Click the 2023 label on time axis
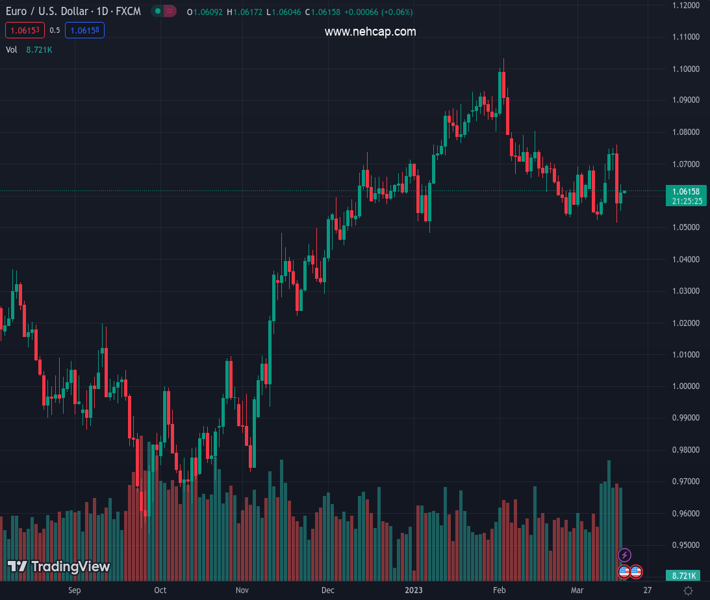Screen dimensions: 710x600 [413, 591]
